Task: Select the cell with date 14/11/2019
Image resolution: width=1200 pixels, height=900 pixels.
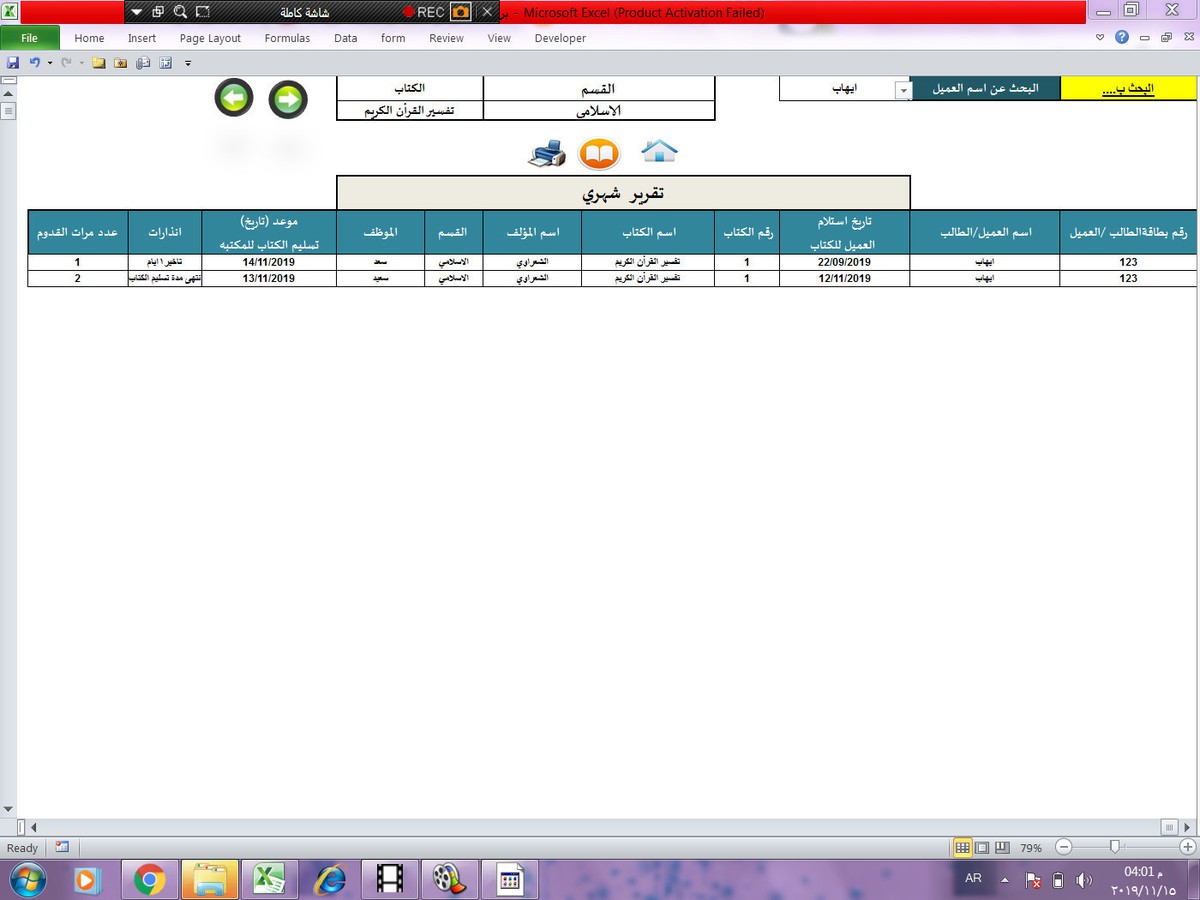Action: coord(269,262)
